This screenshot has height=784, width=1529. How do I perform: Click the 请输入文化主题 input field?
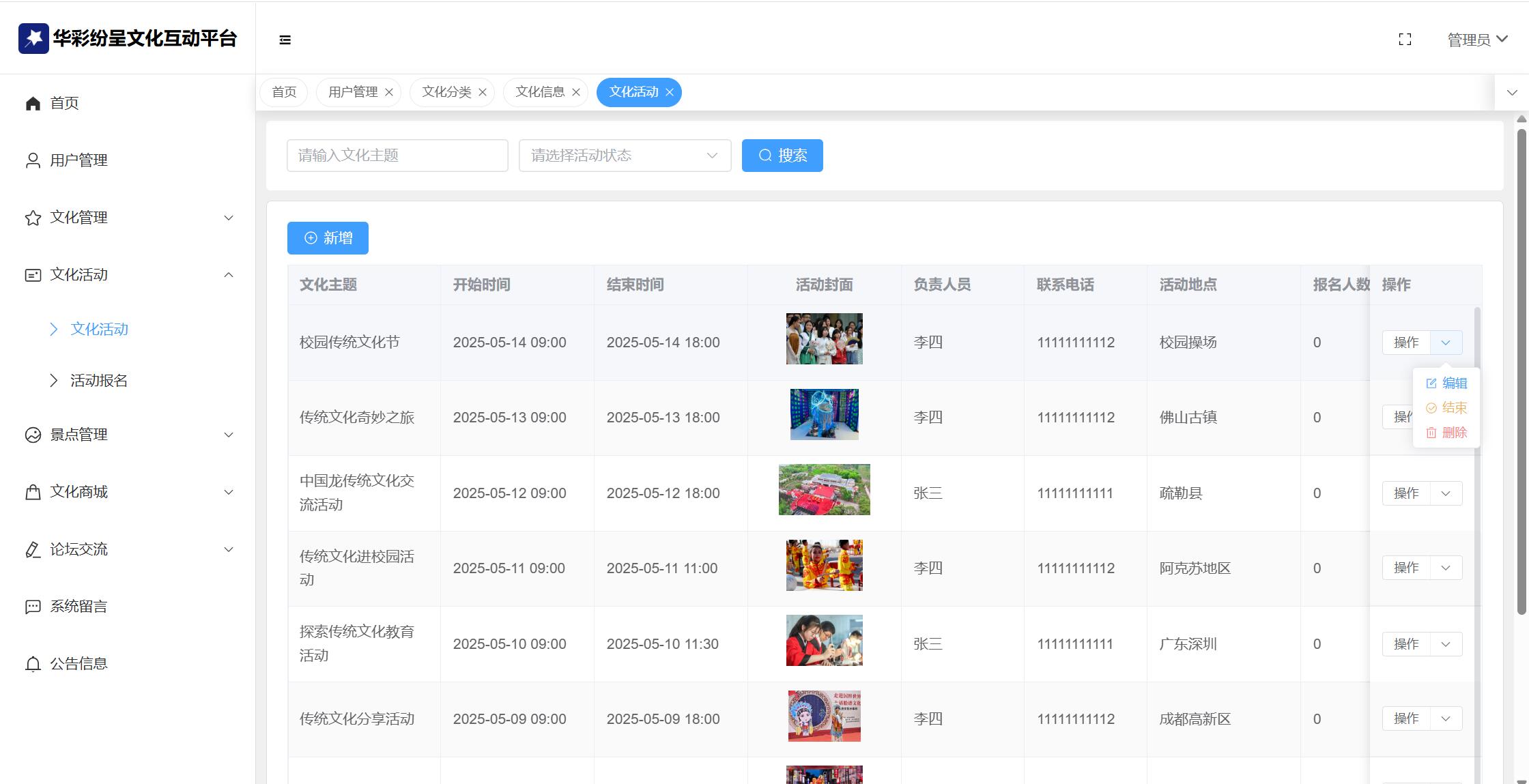coord(397,156)
